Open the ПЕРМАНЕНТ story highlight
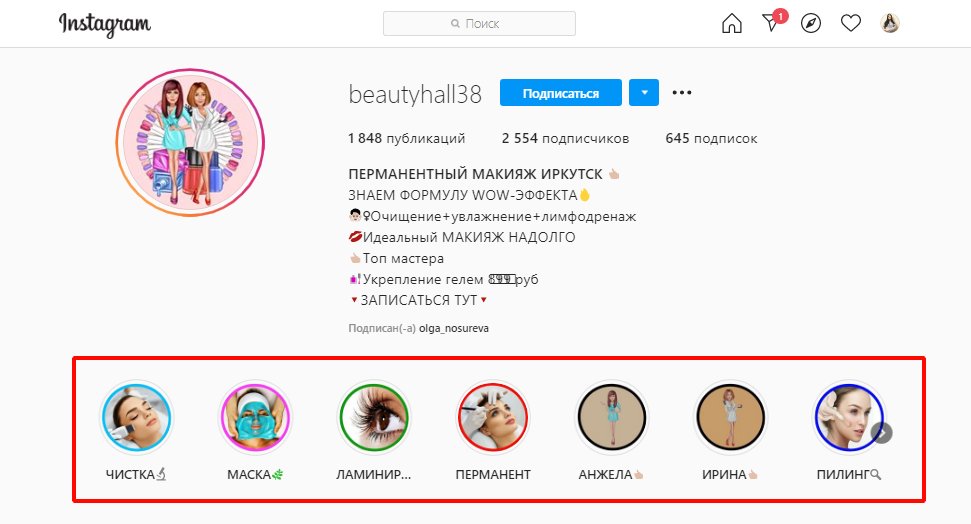 (493, 417)
